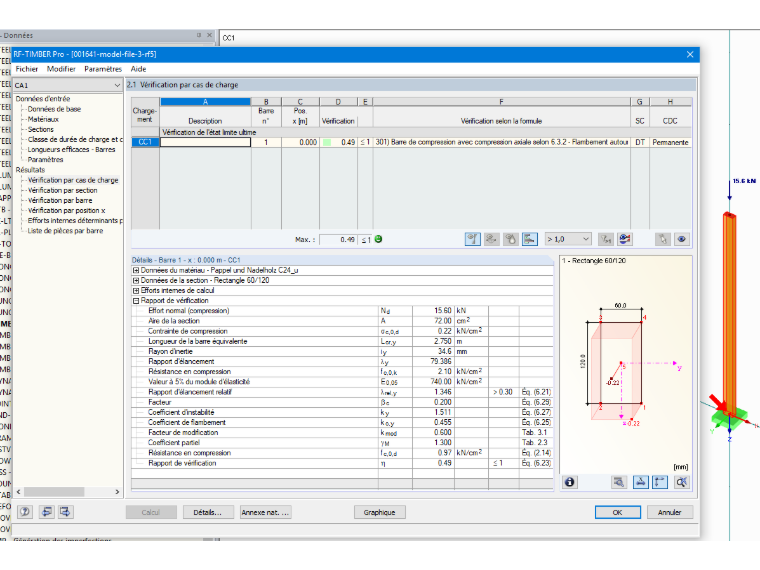760x570 pixels.
Task: Click the Permanente CDC cell
Action: [670, 142]
